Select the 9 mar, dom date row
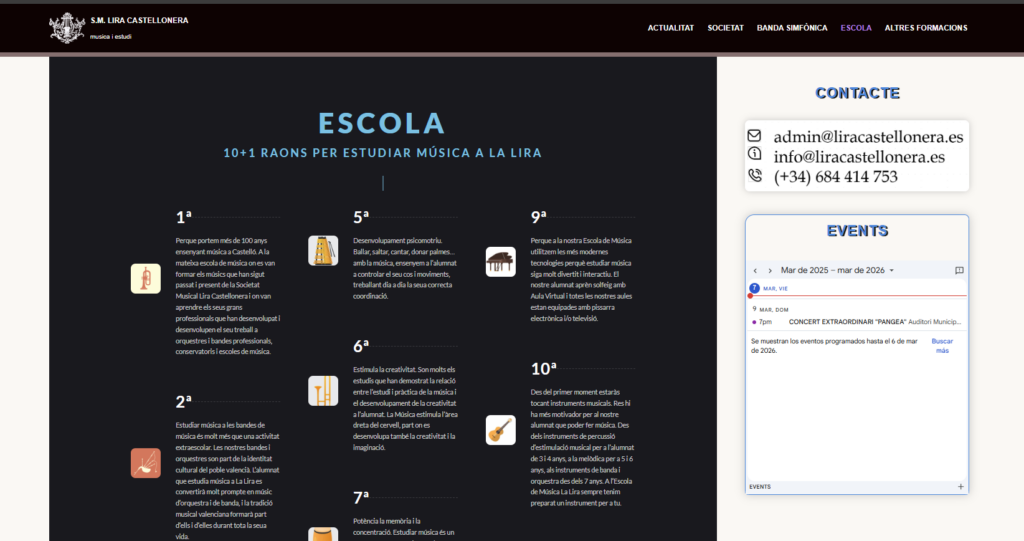The width and height of the screenshot is (1024, 541). coord(771,309)
